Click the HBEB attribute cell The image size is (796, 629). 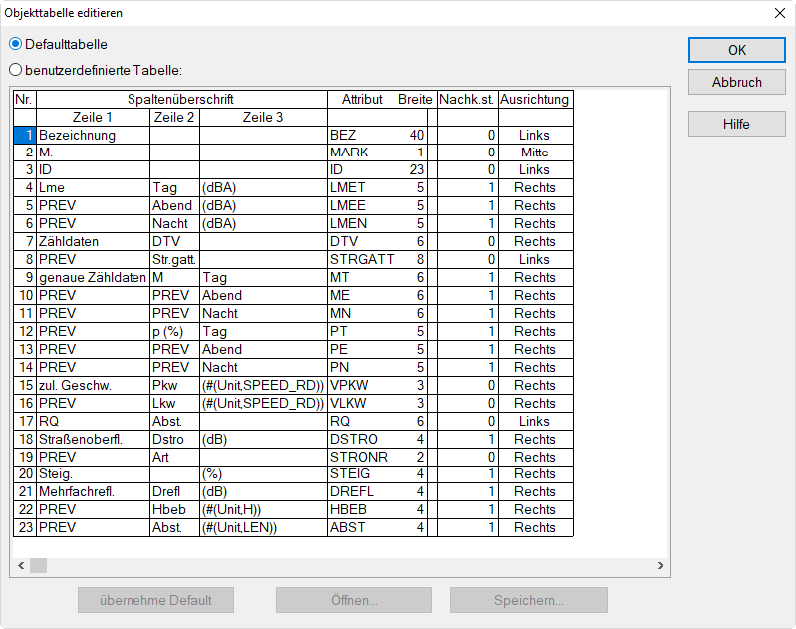point(377,510)
